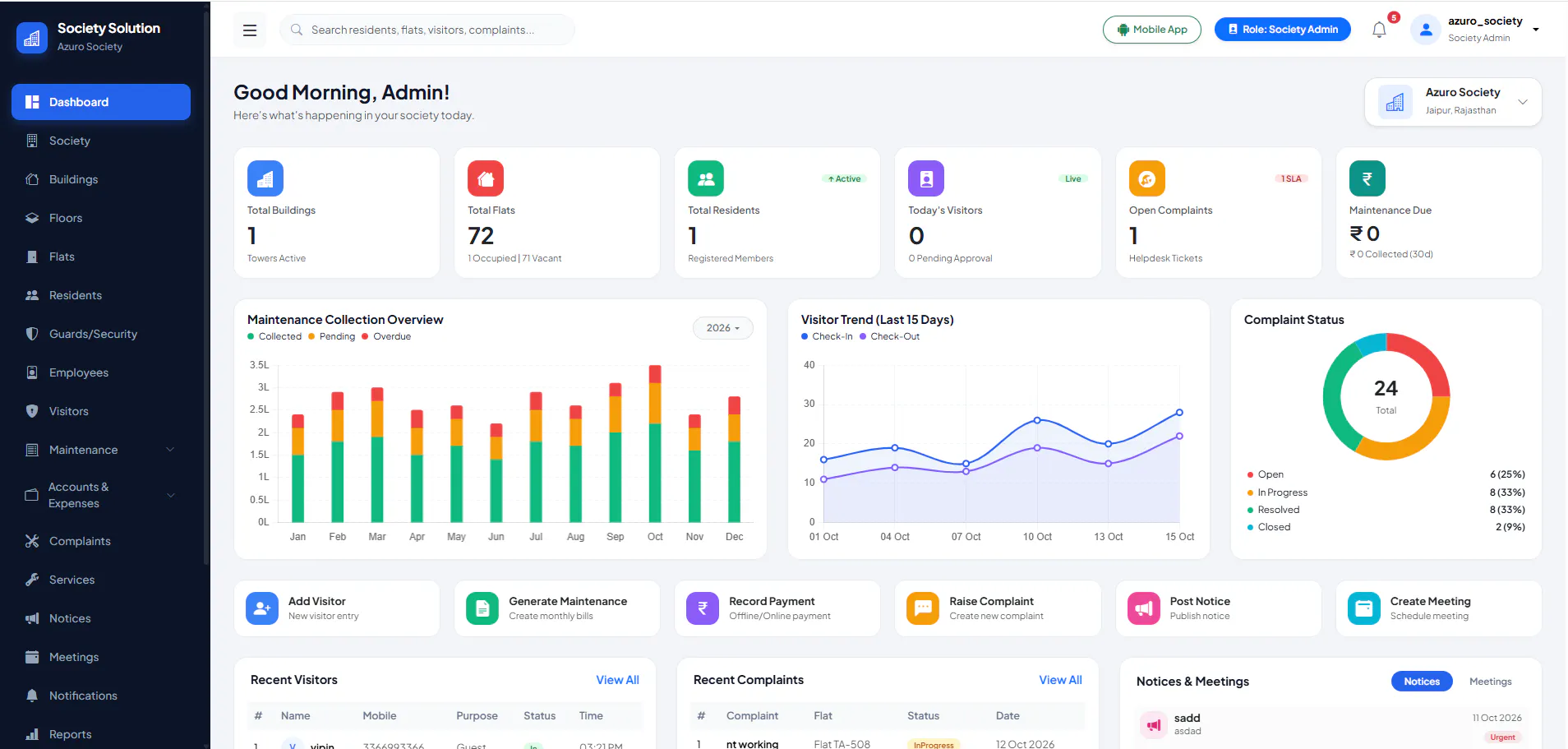Image resolution: width=1568 pixels, height=749 pixels.
Task: Toggle the Overdue legend in maintenance chart
Action: (x=386, y=336)
